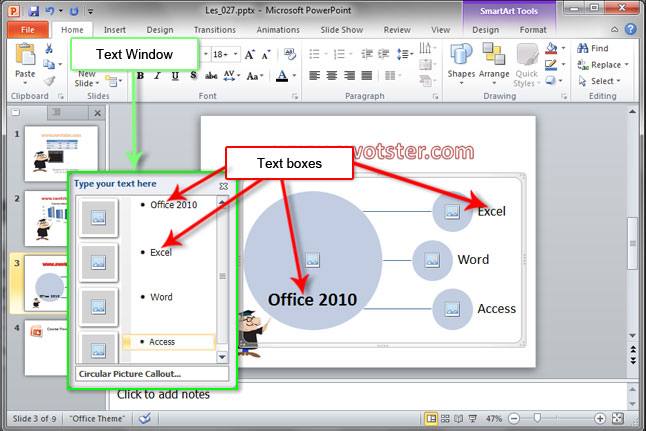Switch to Slides thumbnail pane tab
The image size is (646, 431).
pos(16,112)
